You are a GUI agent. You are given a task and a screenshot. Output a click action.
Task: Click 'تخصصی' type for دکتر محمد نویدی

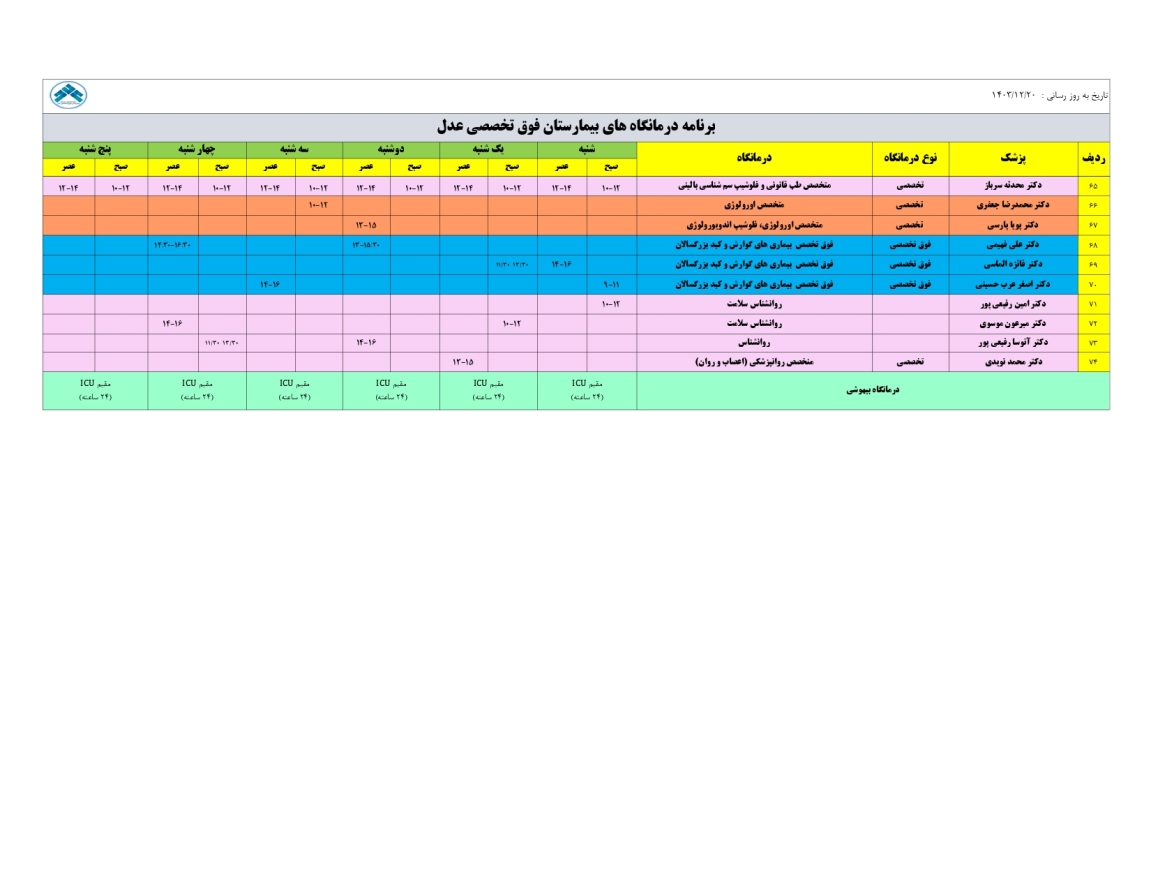910,362
